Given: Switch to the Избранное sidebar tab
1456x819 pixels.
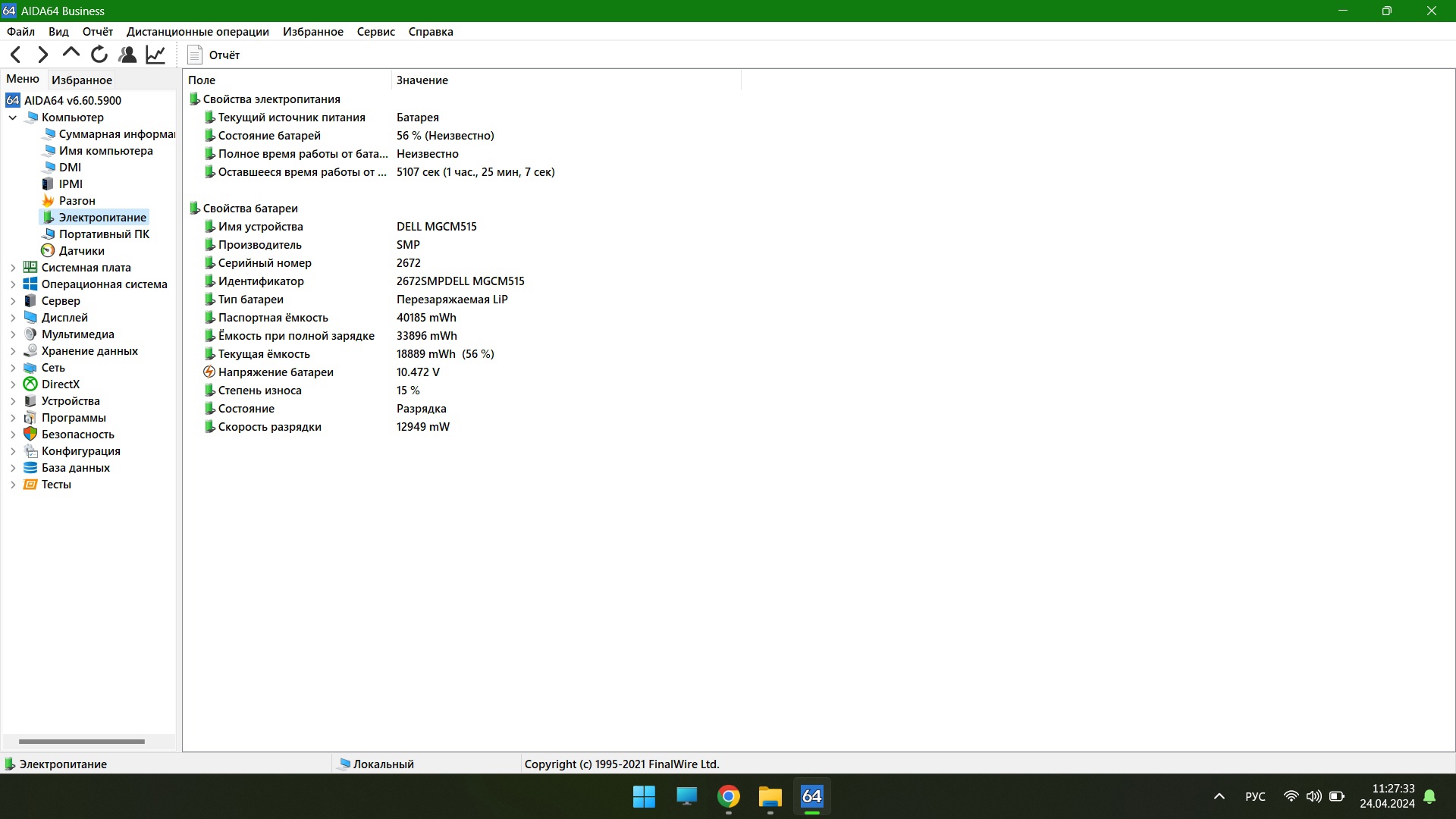Looking at the screenshot, I should [x=82, y=80].
